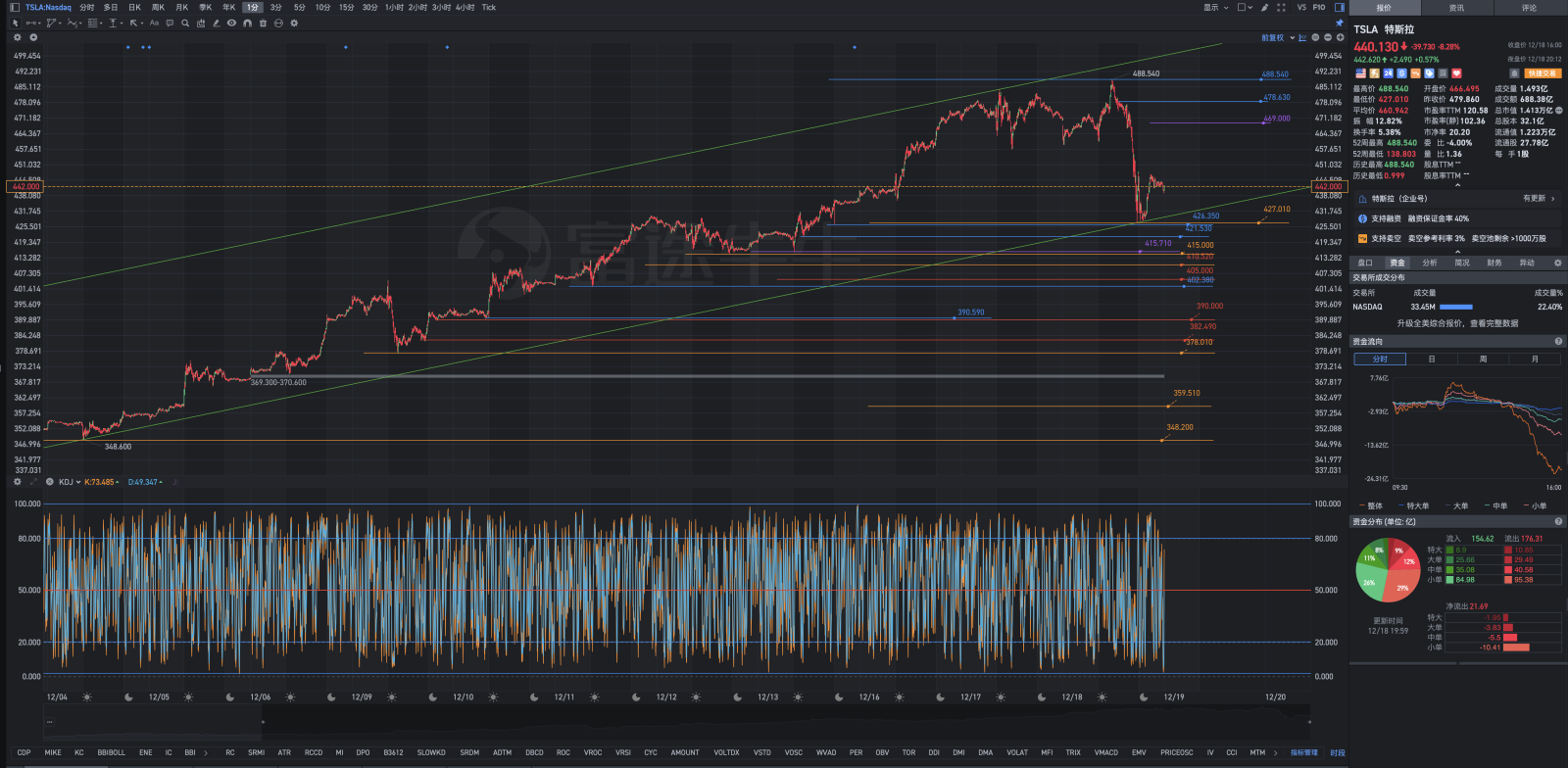This screenshot has height=768, width=1568.
Task: Open the text annotation (Aa) tool
Action: point(154,23)
